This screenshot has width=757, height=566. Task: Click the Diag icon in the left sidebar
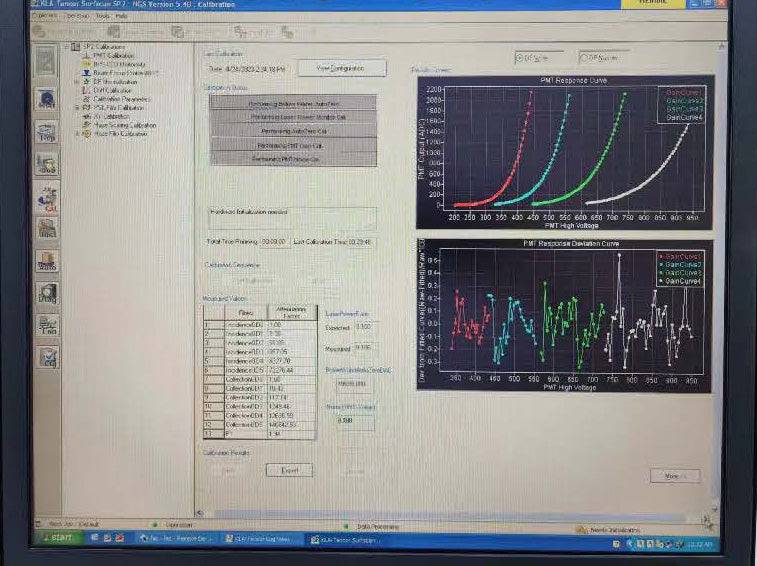pyautogui.click(x=47, y=293)
